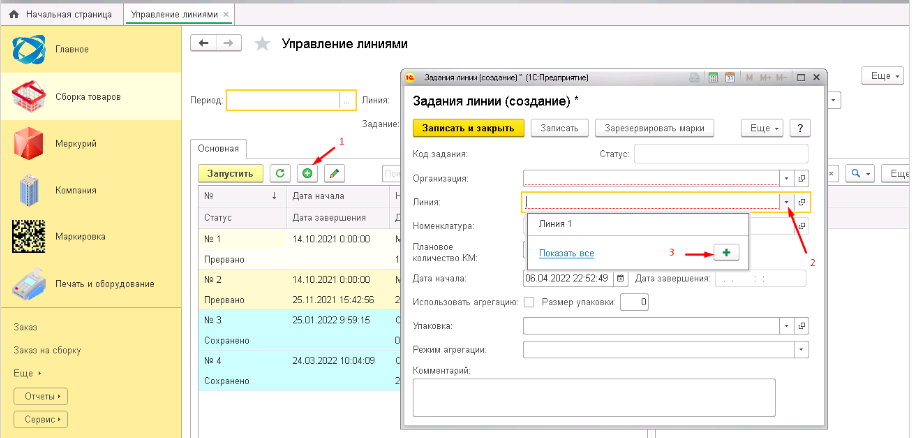Expand the Линия dropdown arrow
Image resolution: width=912 pixels, height=438 pixels.
click(x=787, y=202)
